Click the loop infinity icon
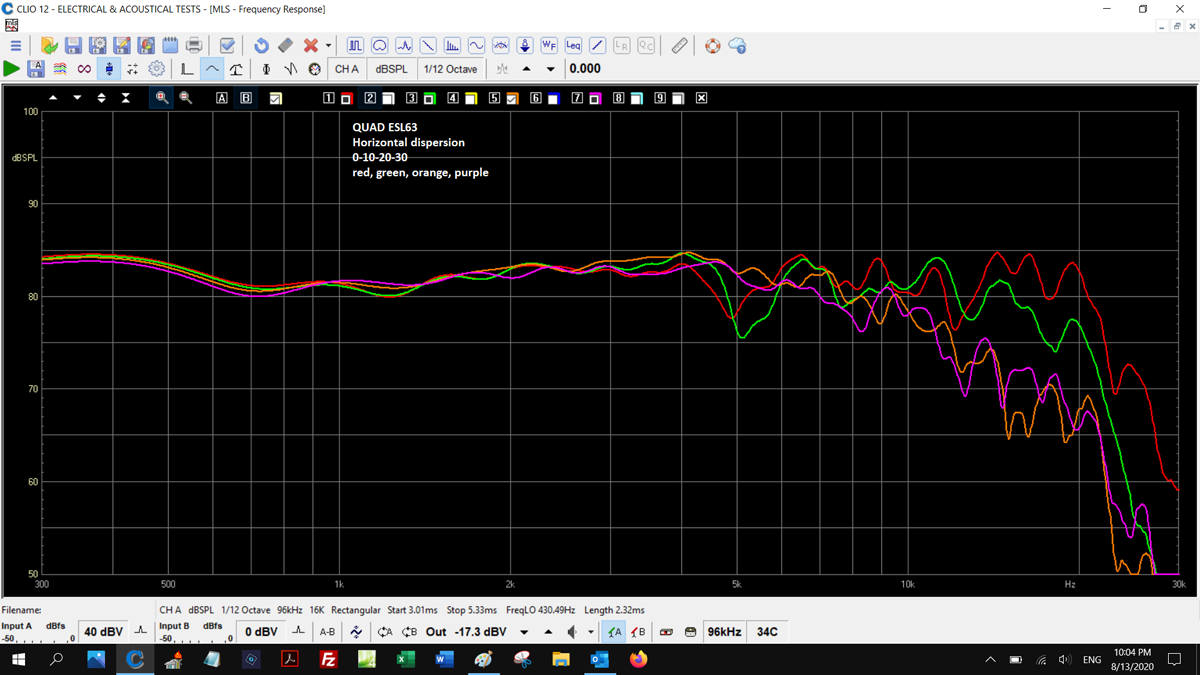Viewport: 1200px width, 675px height. coord(84,69)
